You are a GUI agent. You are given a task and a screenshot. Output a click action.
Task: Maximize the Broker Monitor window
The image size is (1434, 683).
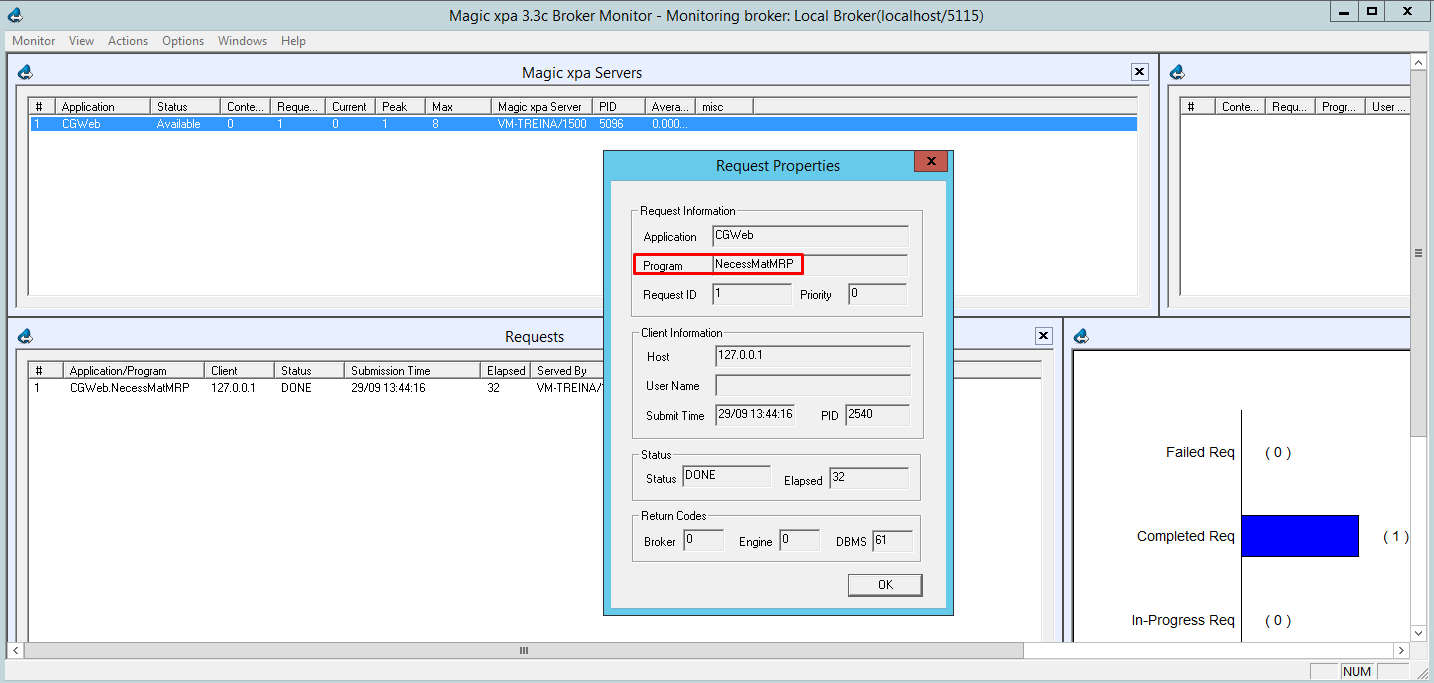point(1373,11)
